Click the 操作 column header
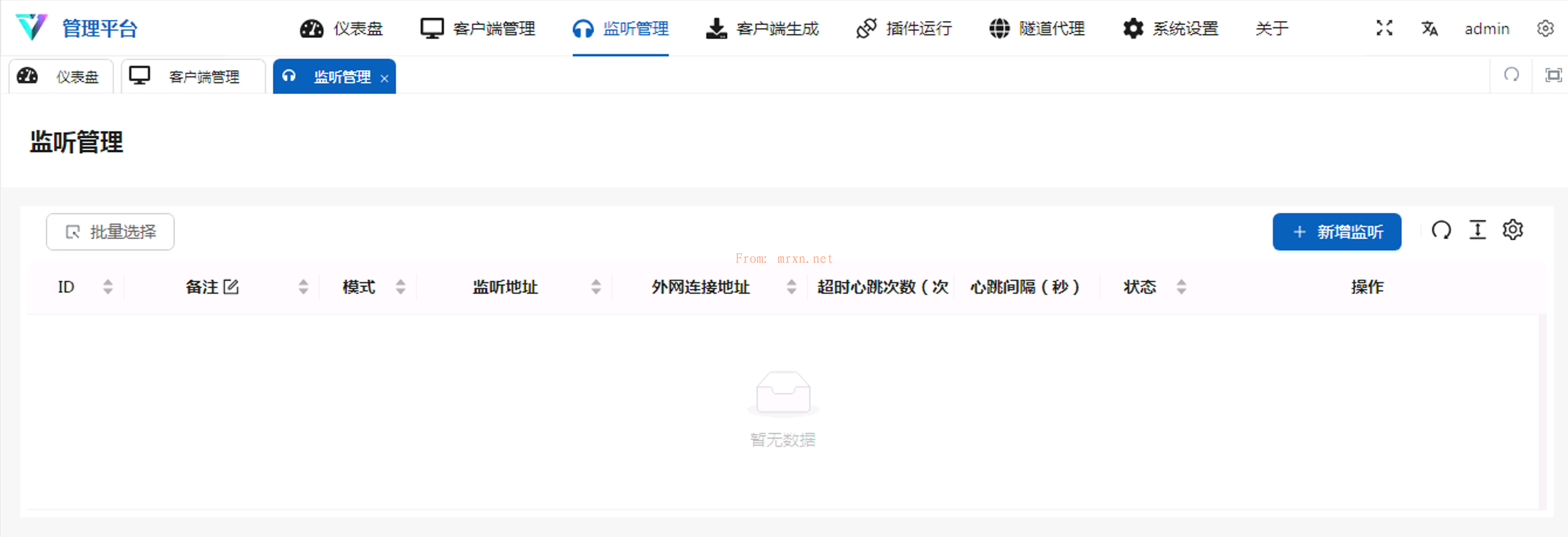1568x537 pixels. click(1367, 287)
